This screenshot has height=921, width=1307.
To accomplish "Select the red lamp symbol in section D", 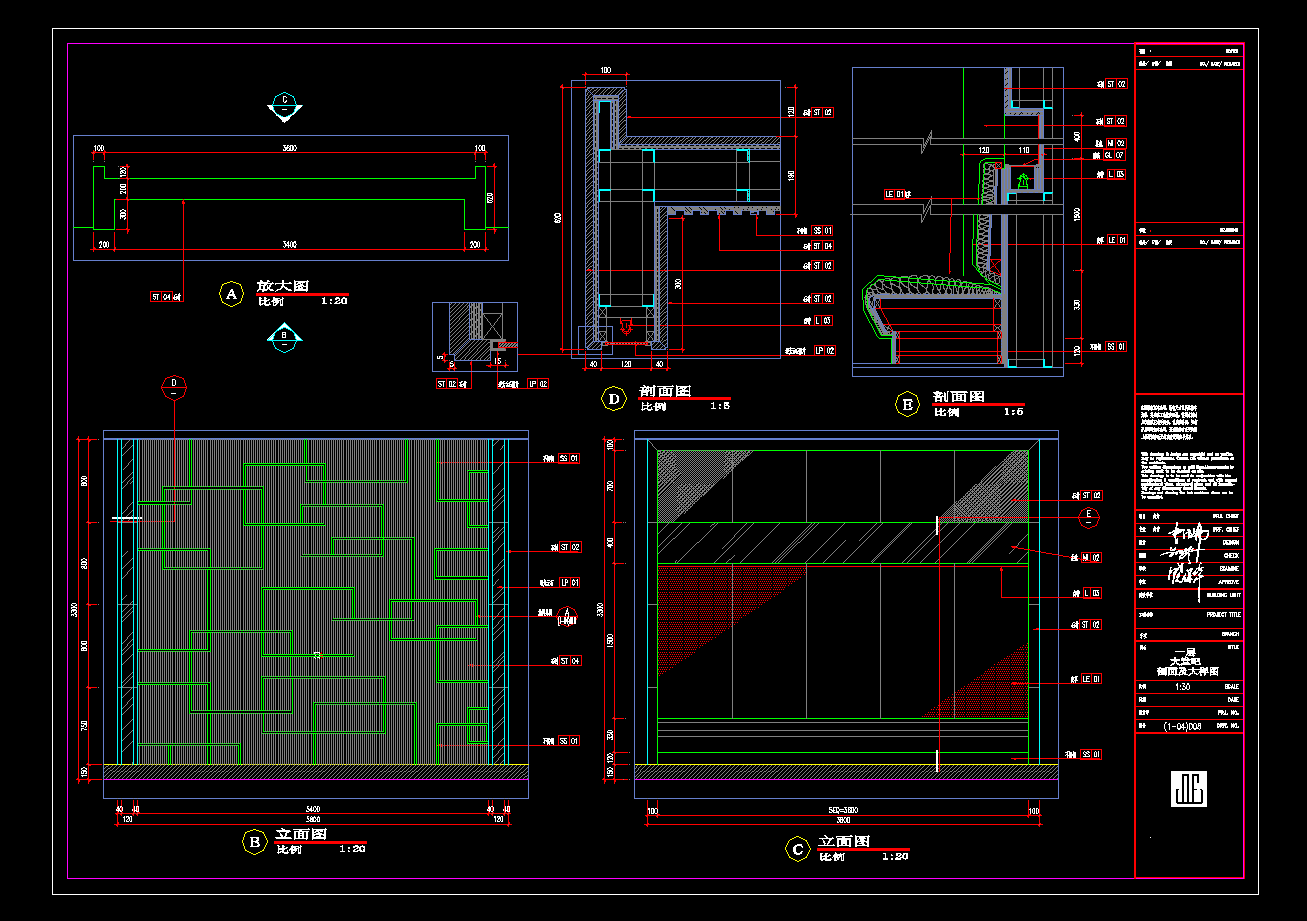I will [x=626, y=326].
